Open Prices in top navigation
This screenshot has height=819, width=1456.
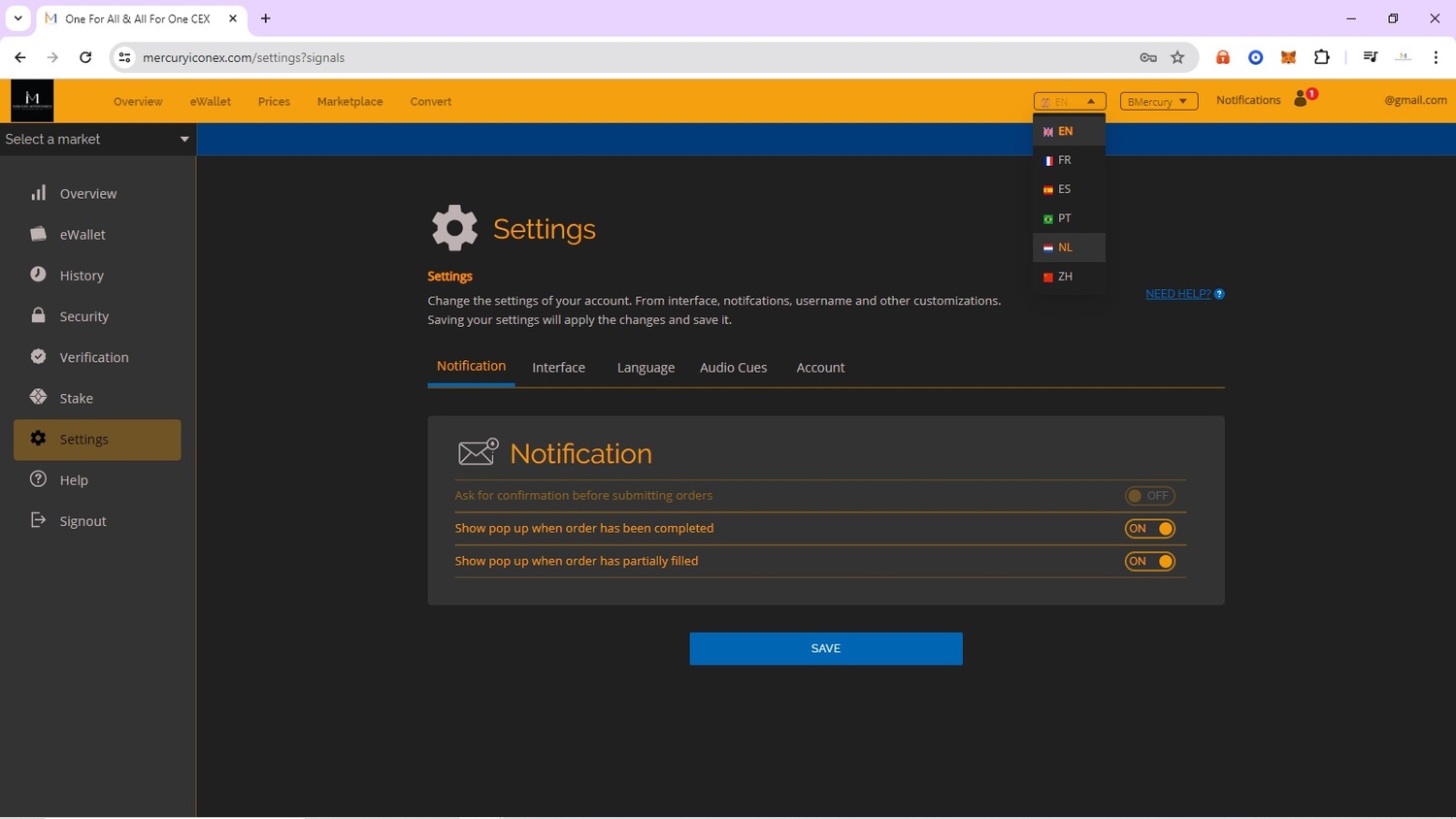click(x=274, y=101)
